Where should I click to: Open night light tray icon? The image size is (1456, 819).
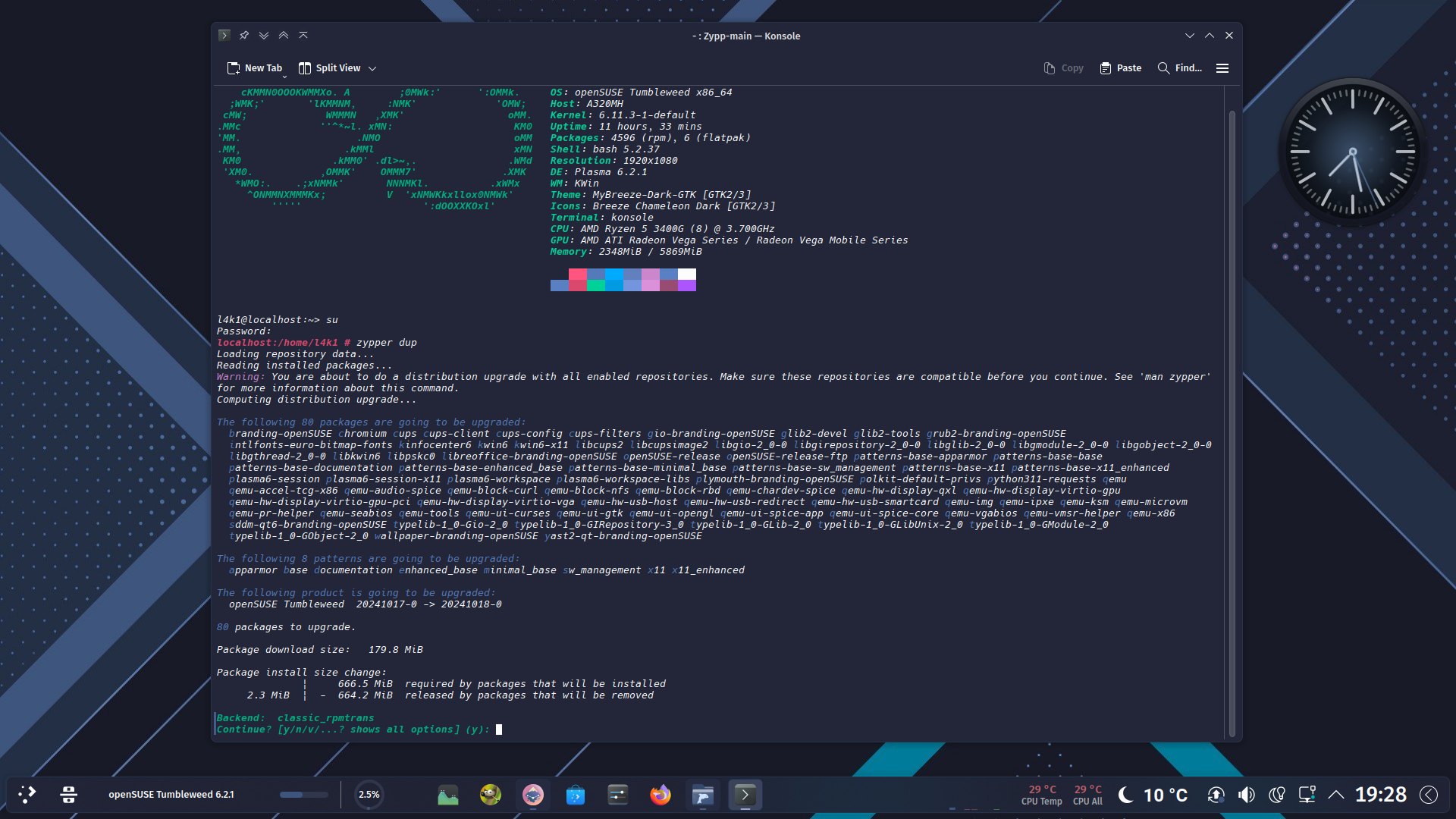(1276, 795)
